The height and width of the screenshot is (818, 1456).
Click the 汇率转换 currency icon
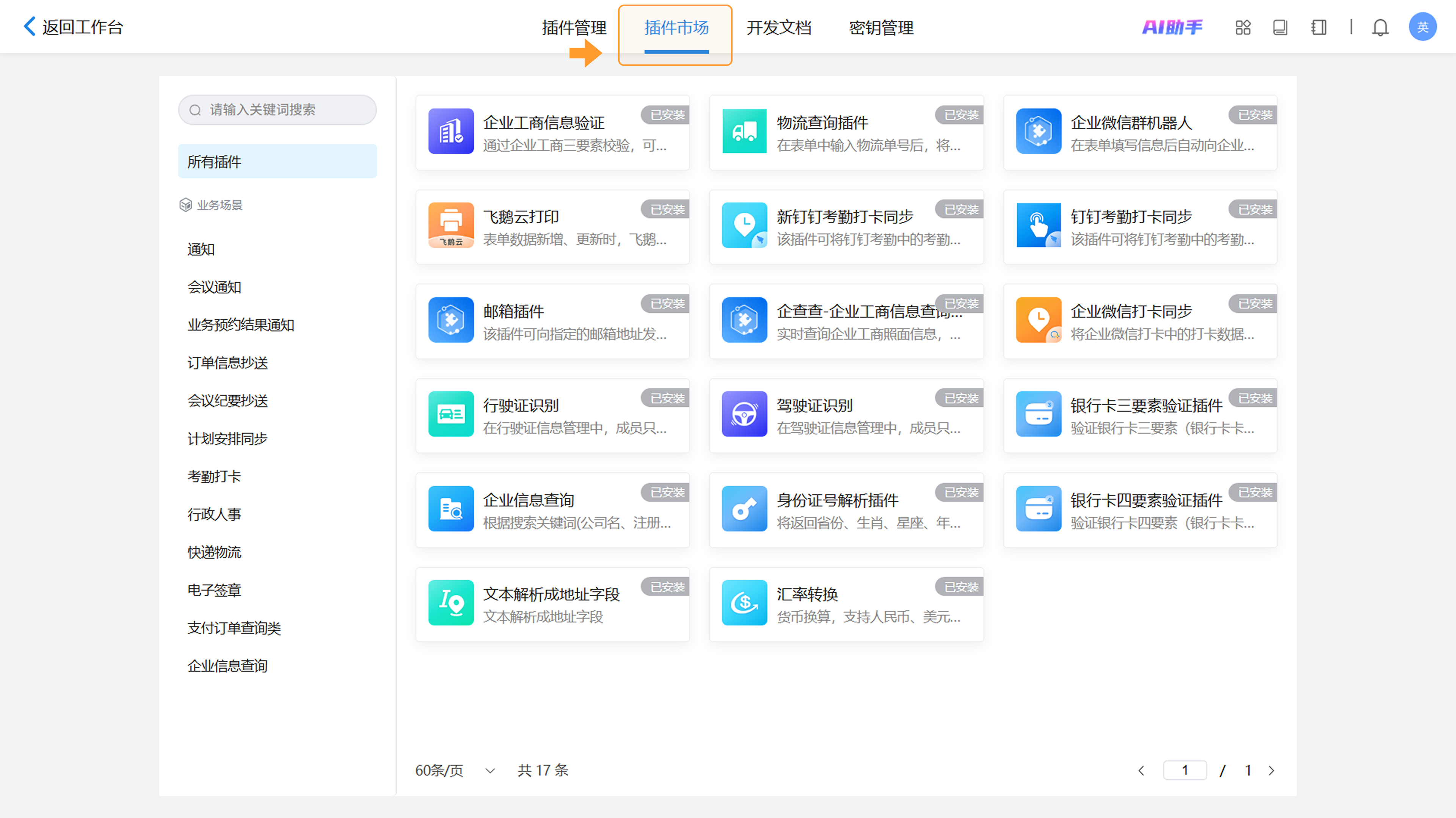pyautogui.click(x=744, y=602)
